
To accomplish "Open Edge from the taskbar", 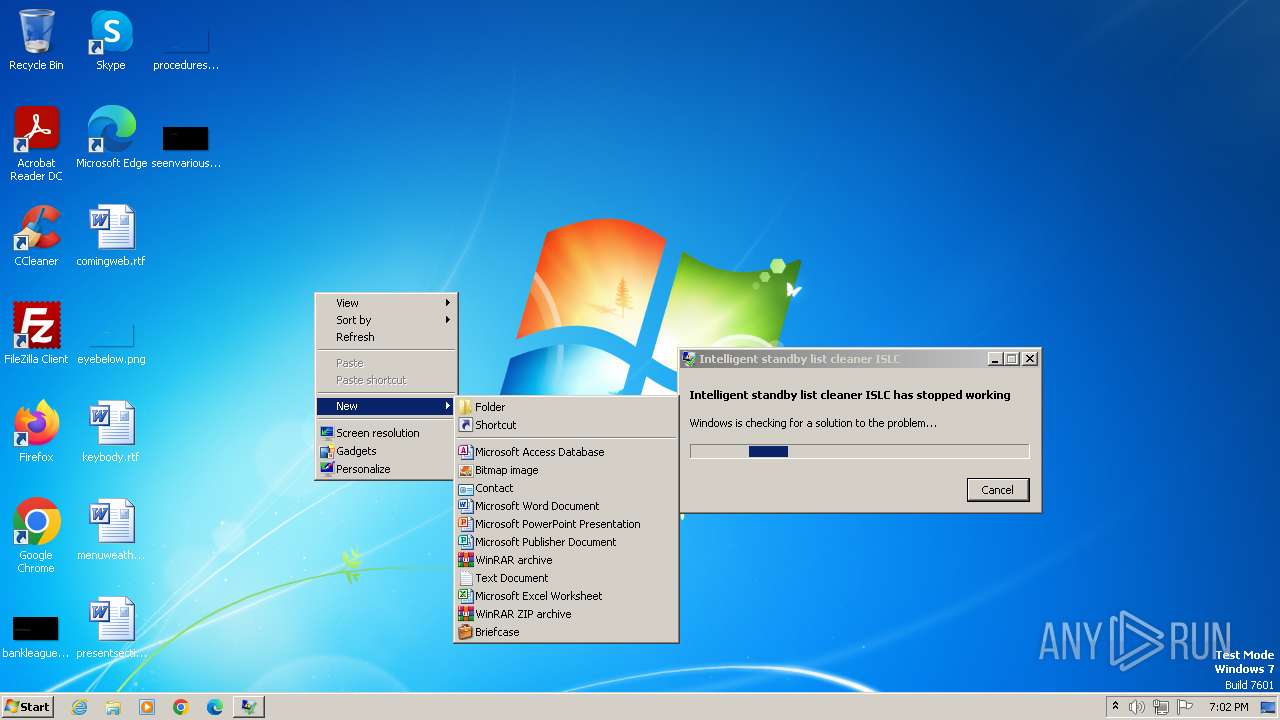I will 215,707.
